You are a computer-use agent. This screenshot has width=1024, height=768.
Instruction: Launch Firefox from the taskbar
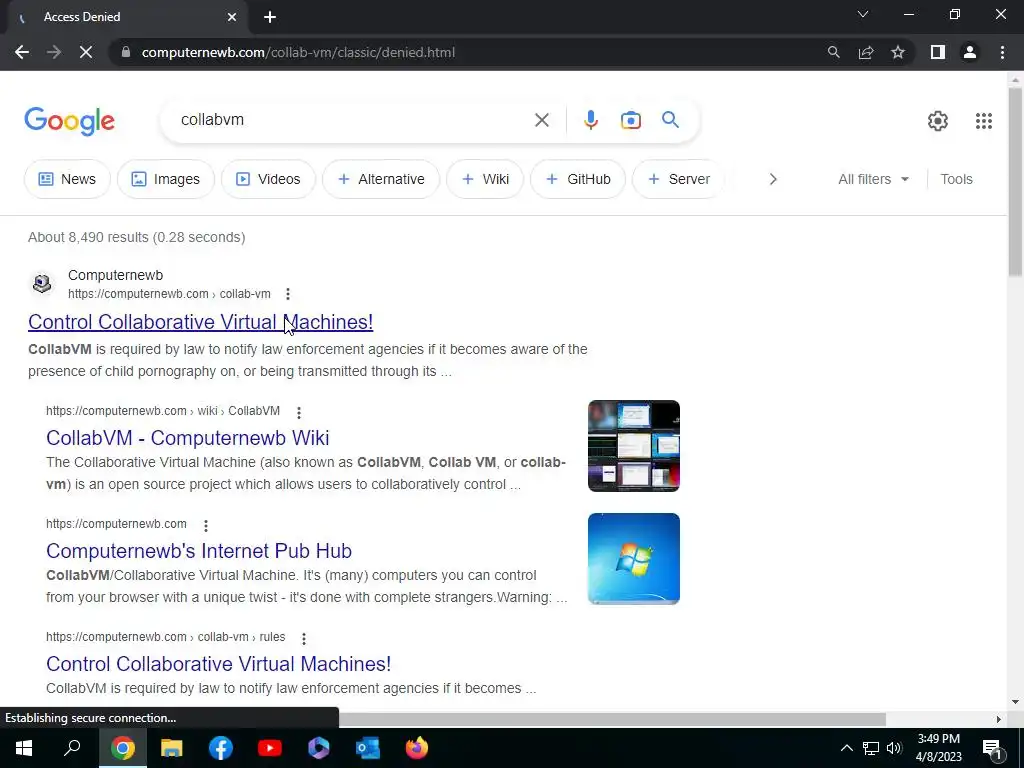tap(417, 748)
